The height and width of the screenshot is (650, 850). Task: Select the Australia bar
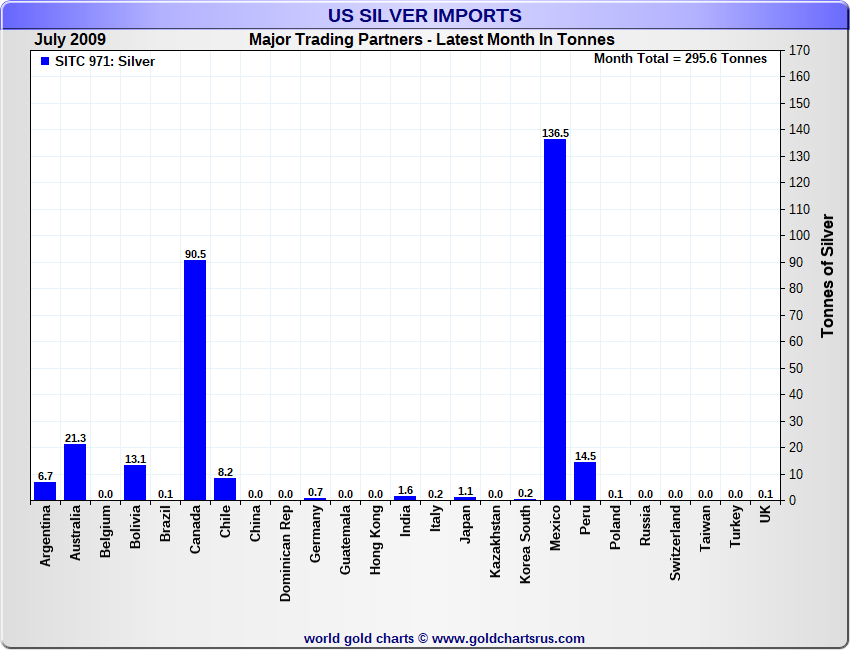tap(75, 472)
